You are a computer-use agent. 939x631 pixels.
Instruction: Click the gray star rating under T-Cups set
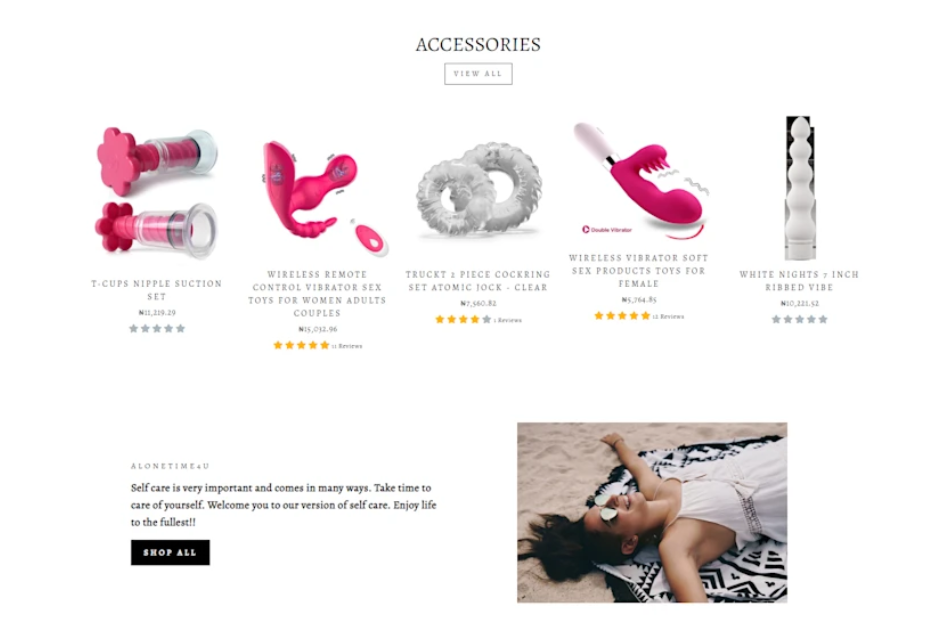tap(157, 328)
